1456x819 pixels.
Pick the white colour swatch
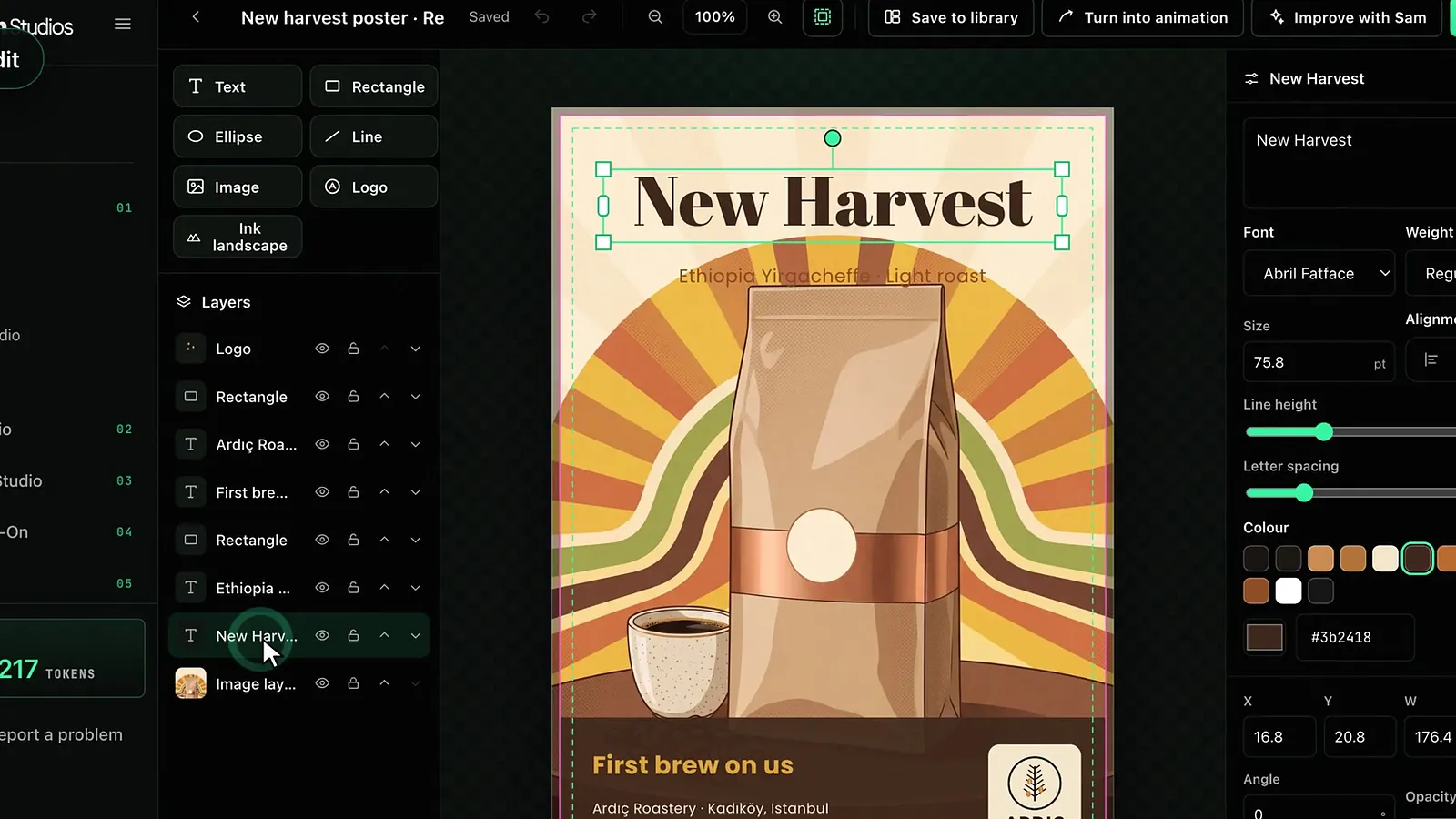(x=1289, y=591)
